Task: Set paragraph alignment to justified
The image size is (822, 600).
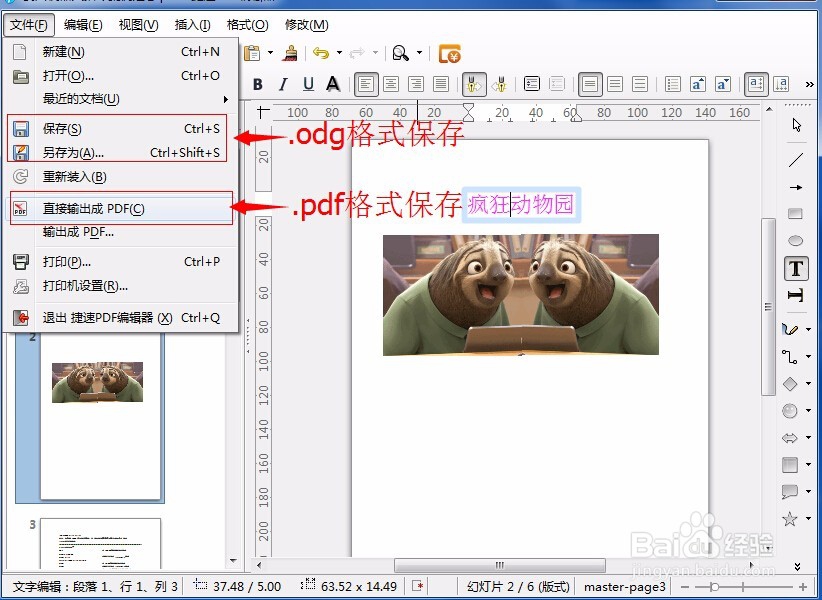Action: (x=441, y=84)
